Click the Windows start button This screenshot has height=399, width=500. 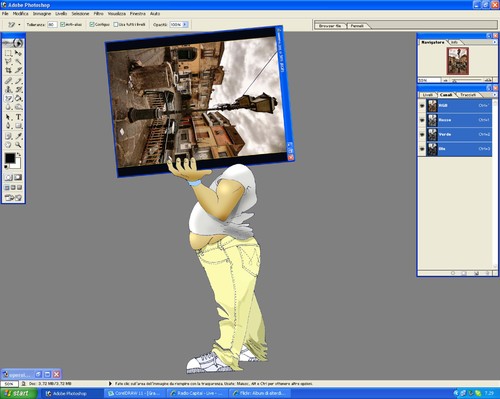pos(18,394)
